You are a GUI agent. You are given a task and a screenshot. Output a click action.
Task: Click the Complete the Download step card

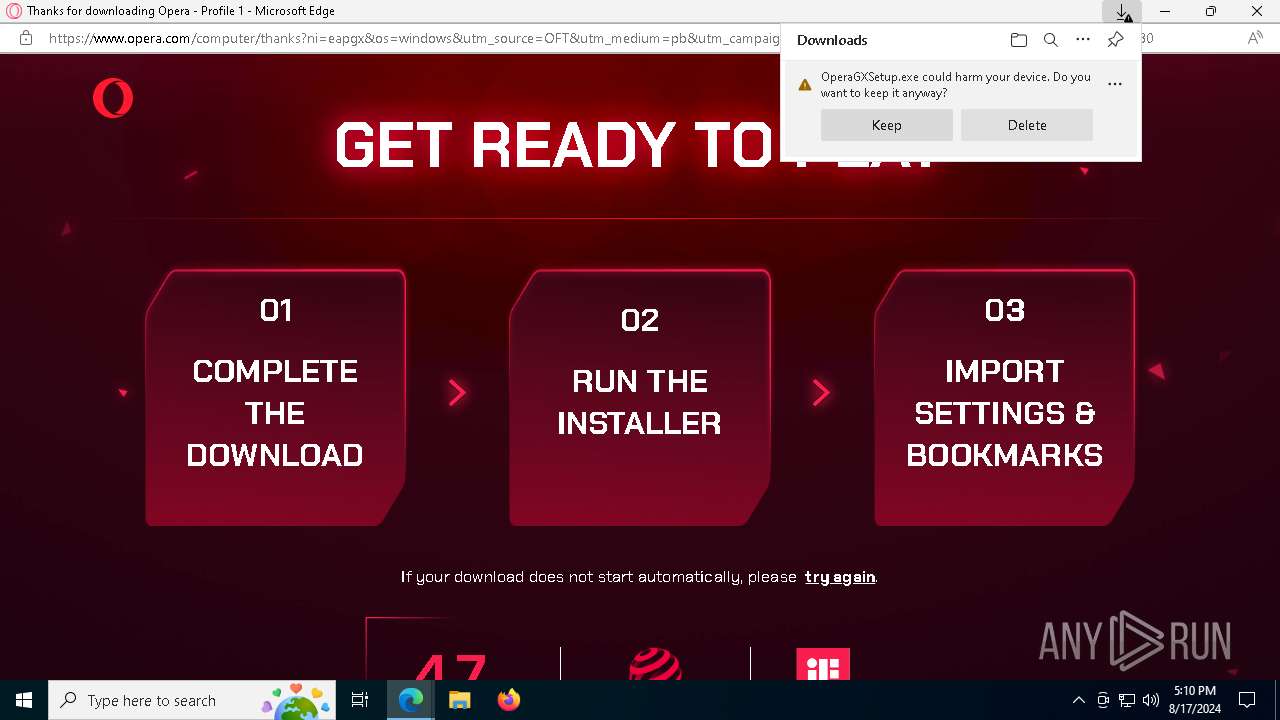275,397
